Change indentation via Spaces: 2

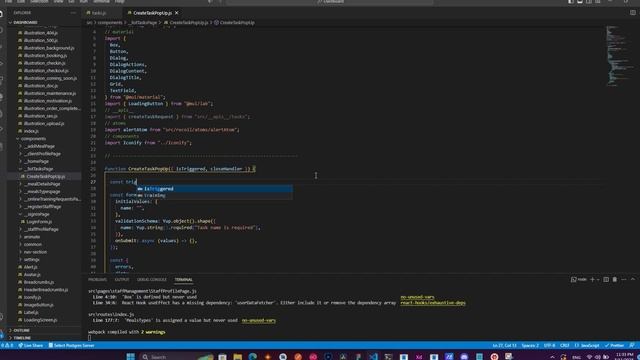[530, 346]
